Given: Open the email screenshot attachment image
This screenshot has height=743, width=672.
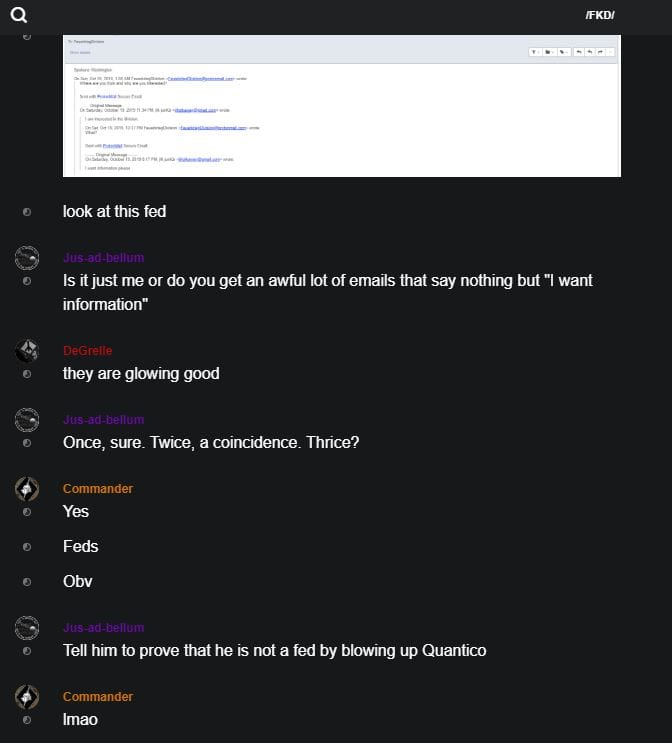Looking at the screenshot, I should point(341,106).
